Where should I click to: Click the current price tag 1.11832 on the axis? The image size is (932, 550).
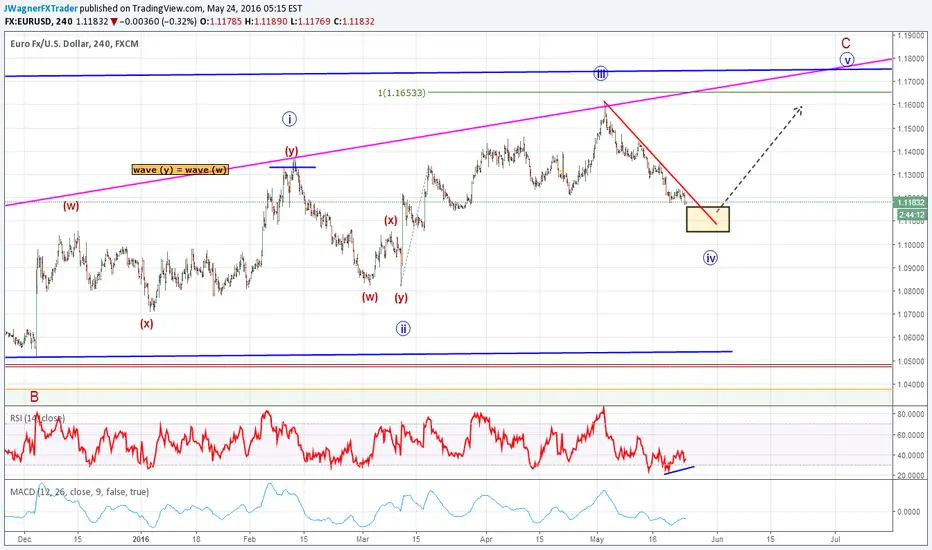(x=912, y=203)
